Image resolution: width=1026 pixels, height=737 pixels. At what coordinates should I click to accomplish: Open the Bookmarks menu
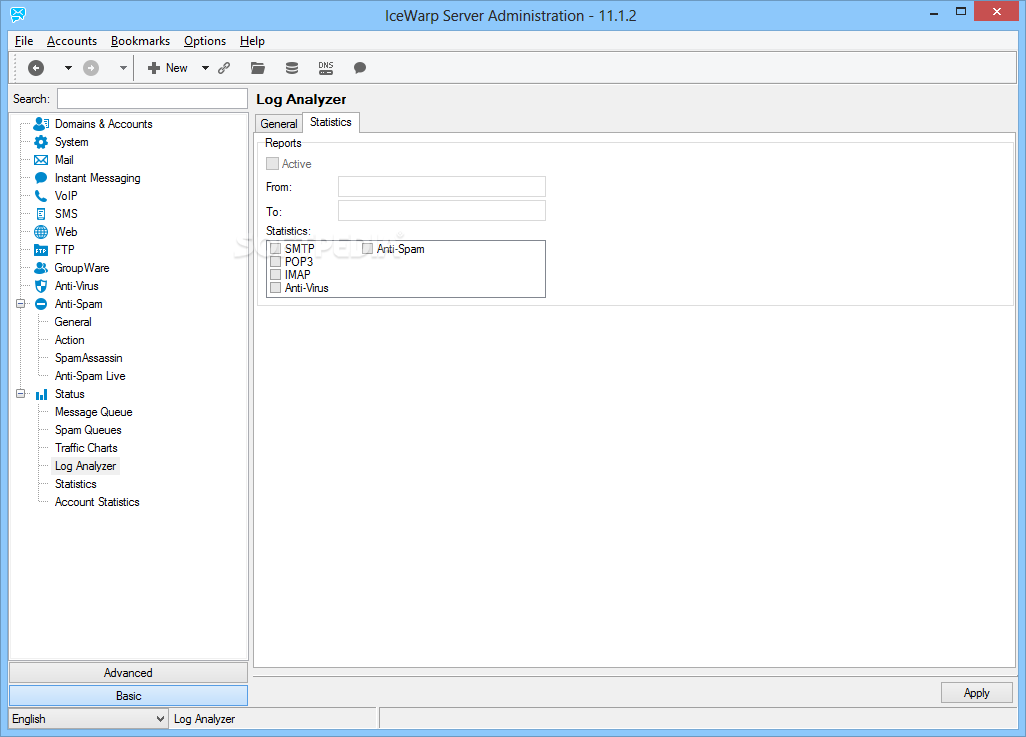tap(141, 41)
